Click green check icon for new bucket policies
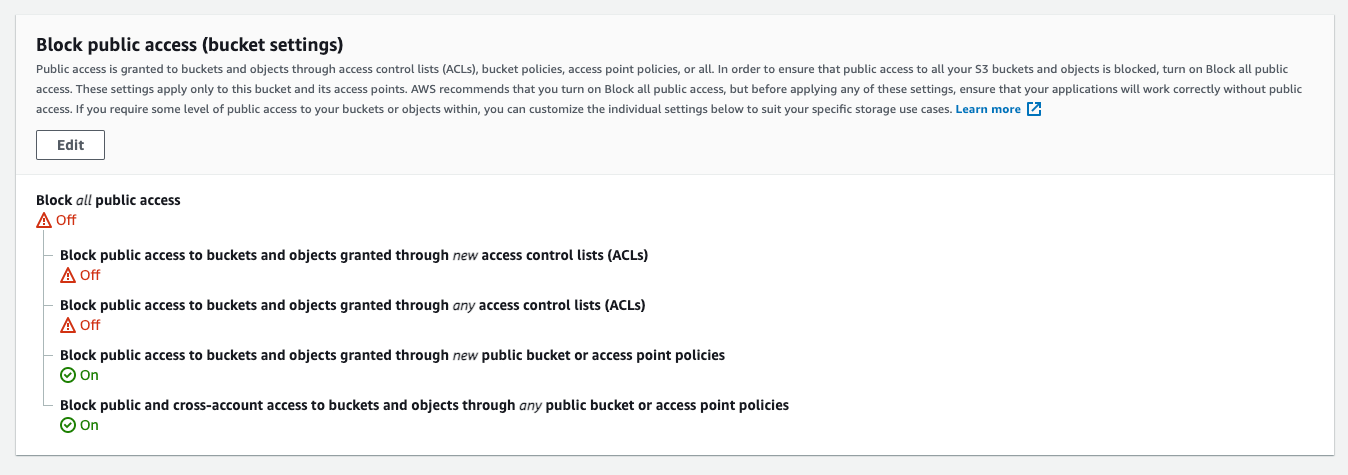 click(68, 375)
